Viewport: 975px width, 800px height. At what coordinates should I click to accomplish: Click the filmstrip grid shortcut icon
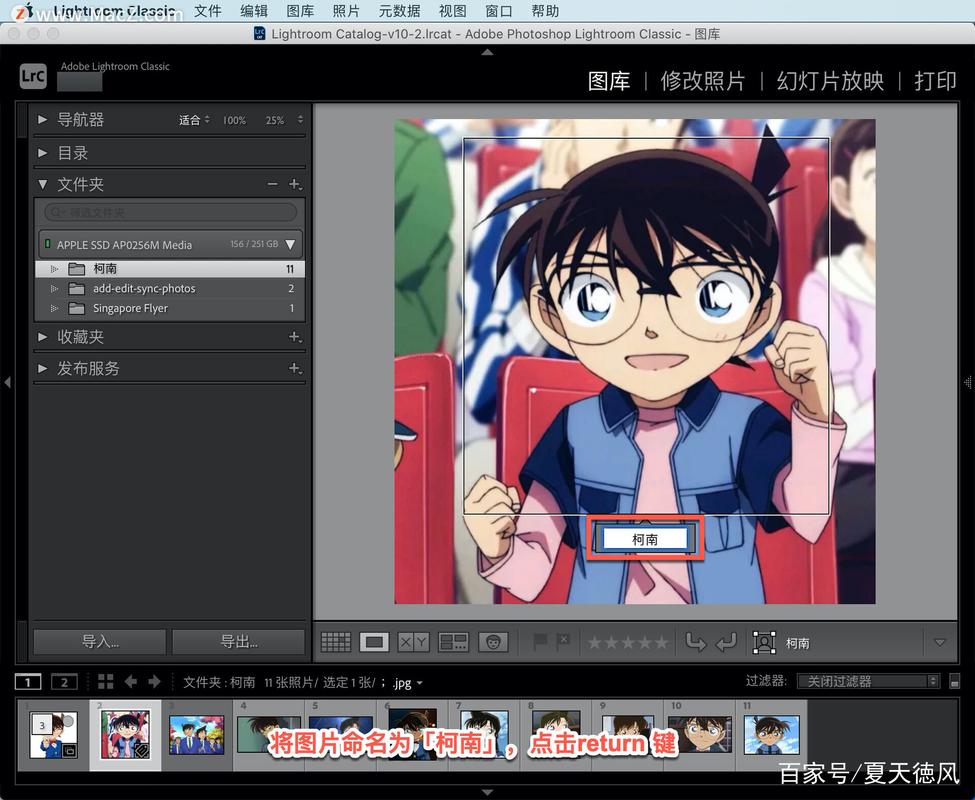point(106,682)
